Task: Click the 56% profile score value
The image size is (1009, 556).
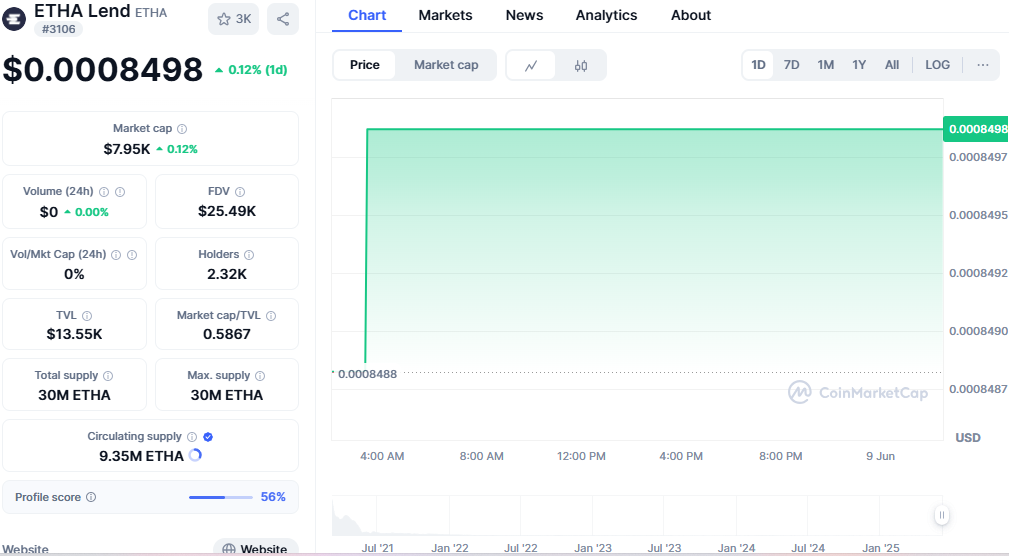Action: tap(273, 497)
